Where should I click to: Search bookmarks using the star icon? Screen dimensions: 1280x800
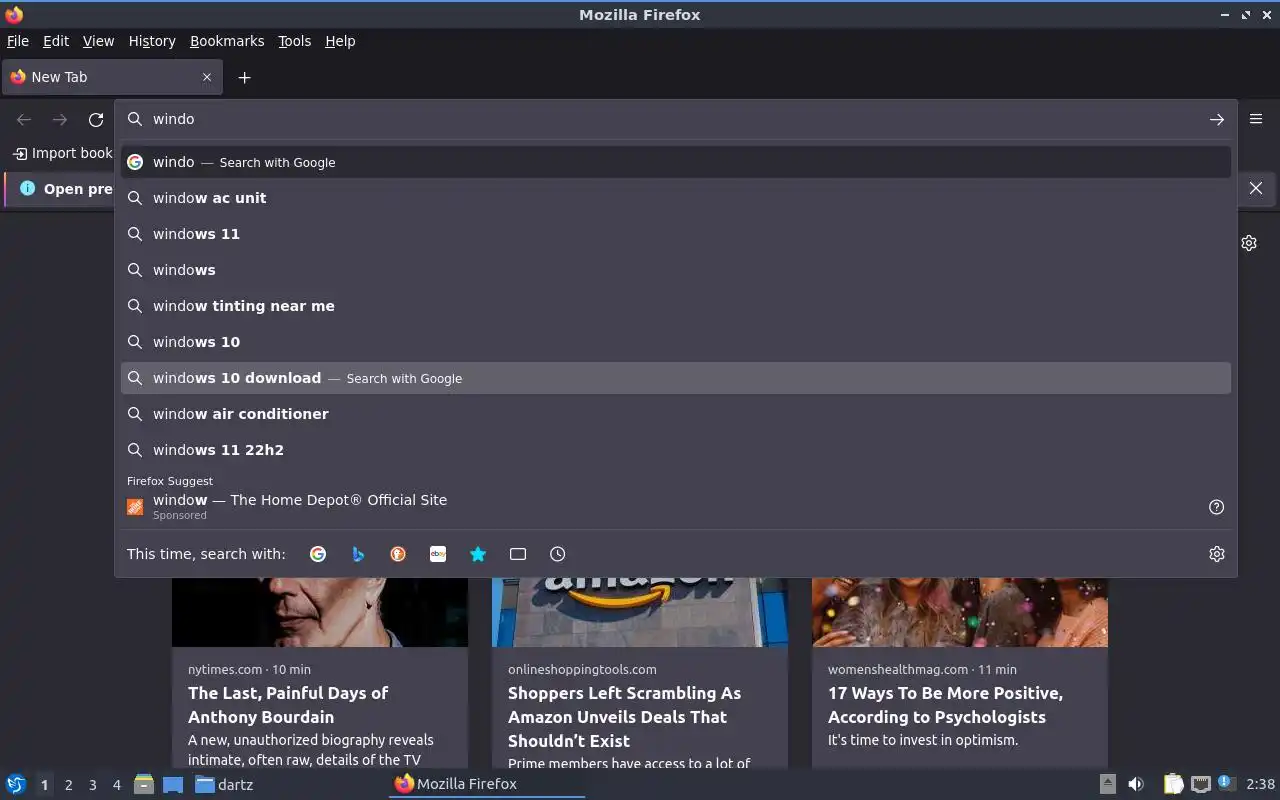point(478,554)
